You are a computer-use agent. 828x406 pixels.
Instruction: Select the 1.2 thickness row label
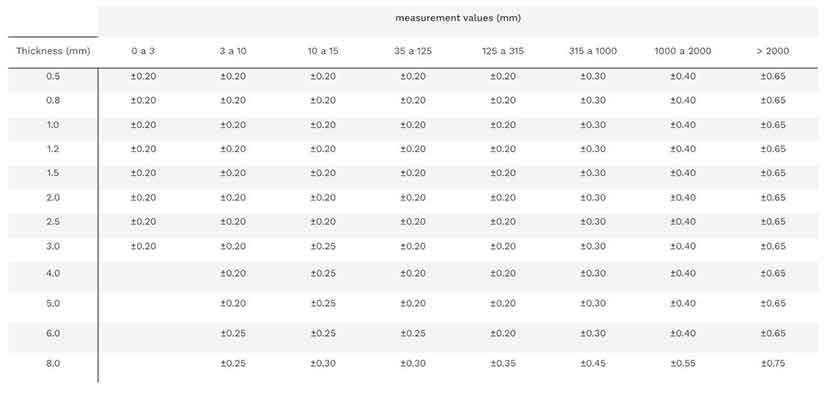pyautogui.click(x=53, y=149)
